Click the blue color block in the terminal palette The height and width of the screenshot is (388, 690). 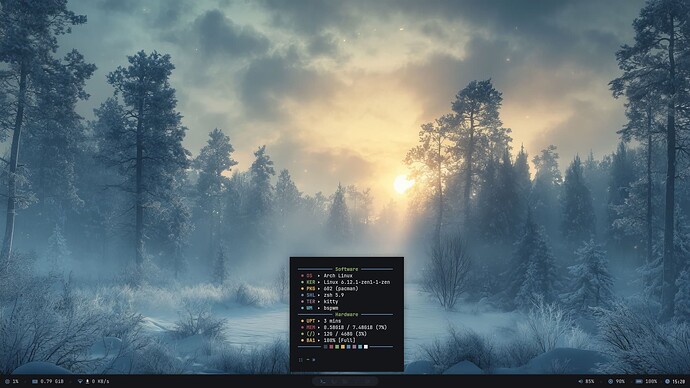click(349, 347)
